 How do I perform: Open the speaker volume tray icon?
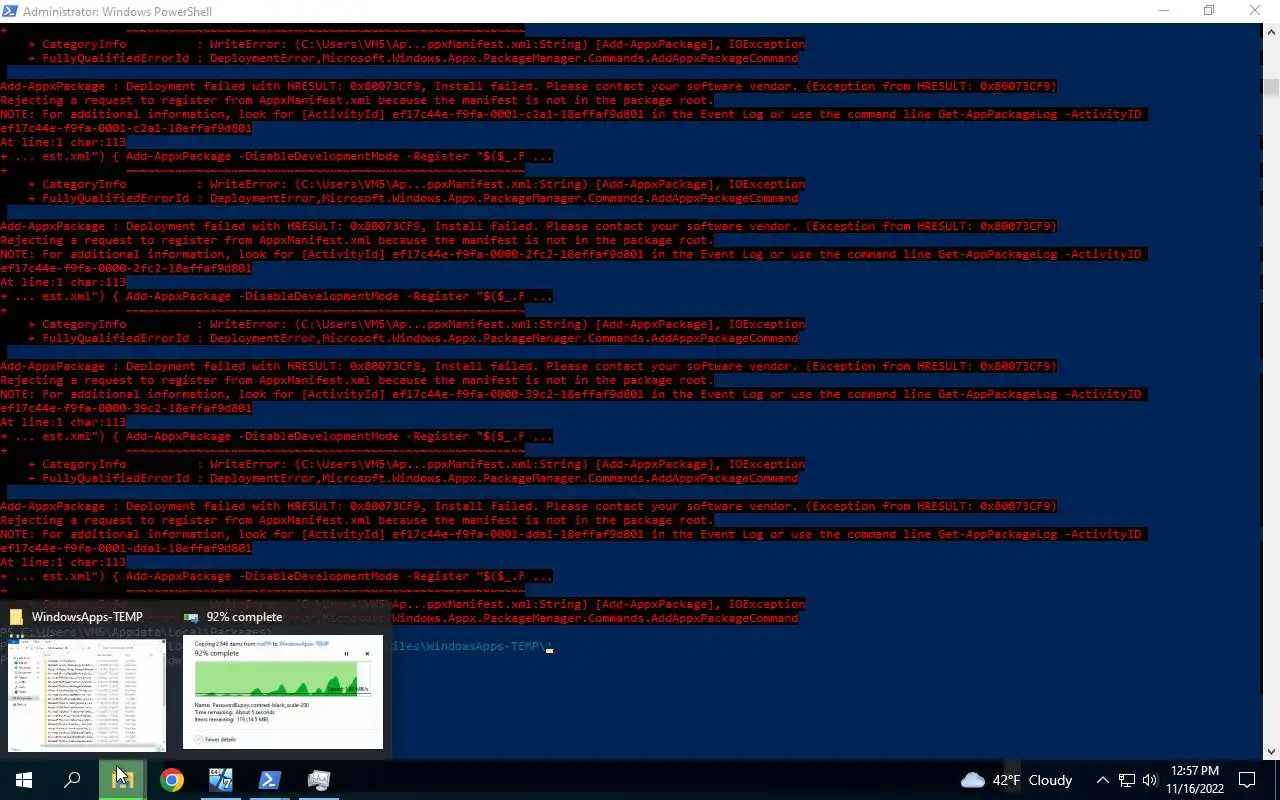coord(1150,780)
